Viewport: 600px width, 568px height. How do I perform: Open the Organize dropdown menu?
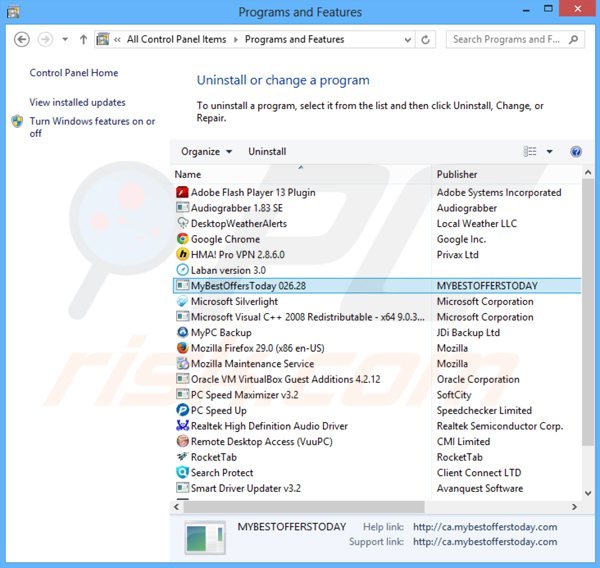pos(206,152)
